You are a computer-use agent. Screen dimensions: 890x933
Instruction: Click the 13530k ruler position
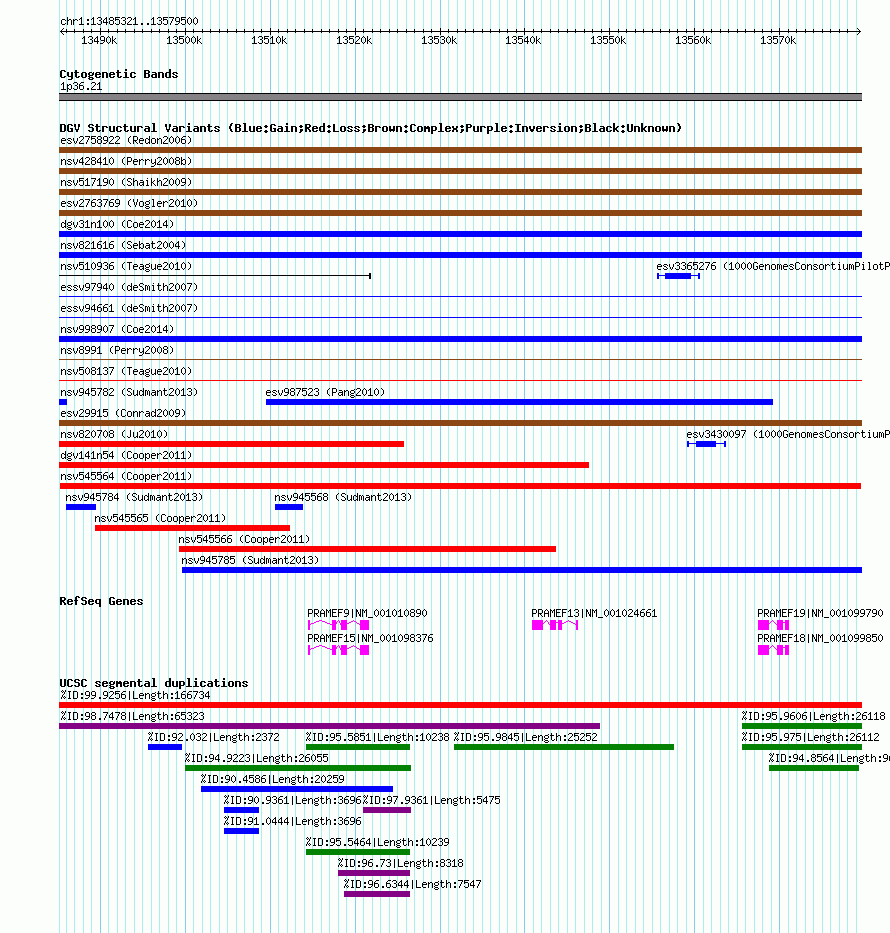439,40
